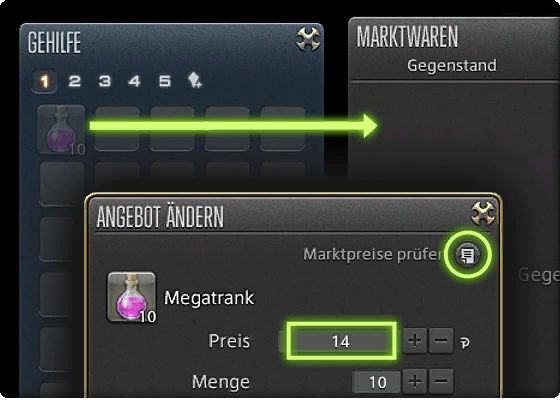This screenshot has width=560, height=400.
Task: Click the Marktpreise prüfen icon button
Action: 468,255
